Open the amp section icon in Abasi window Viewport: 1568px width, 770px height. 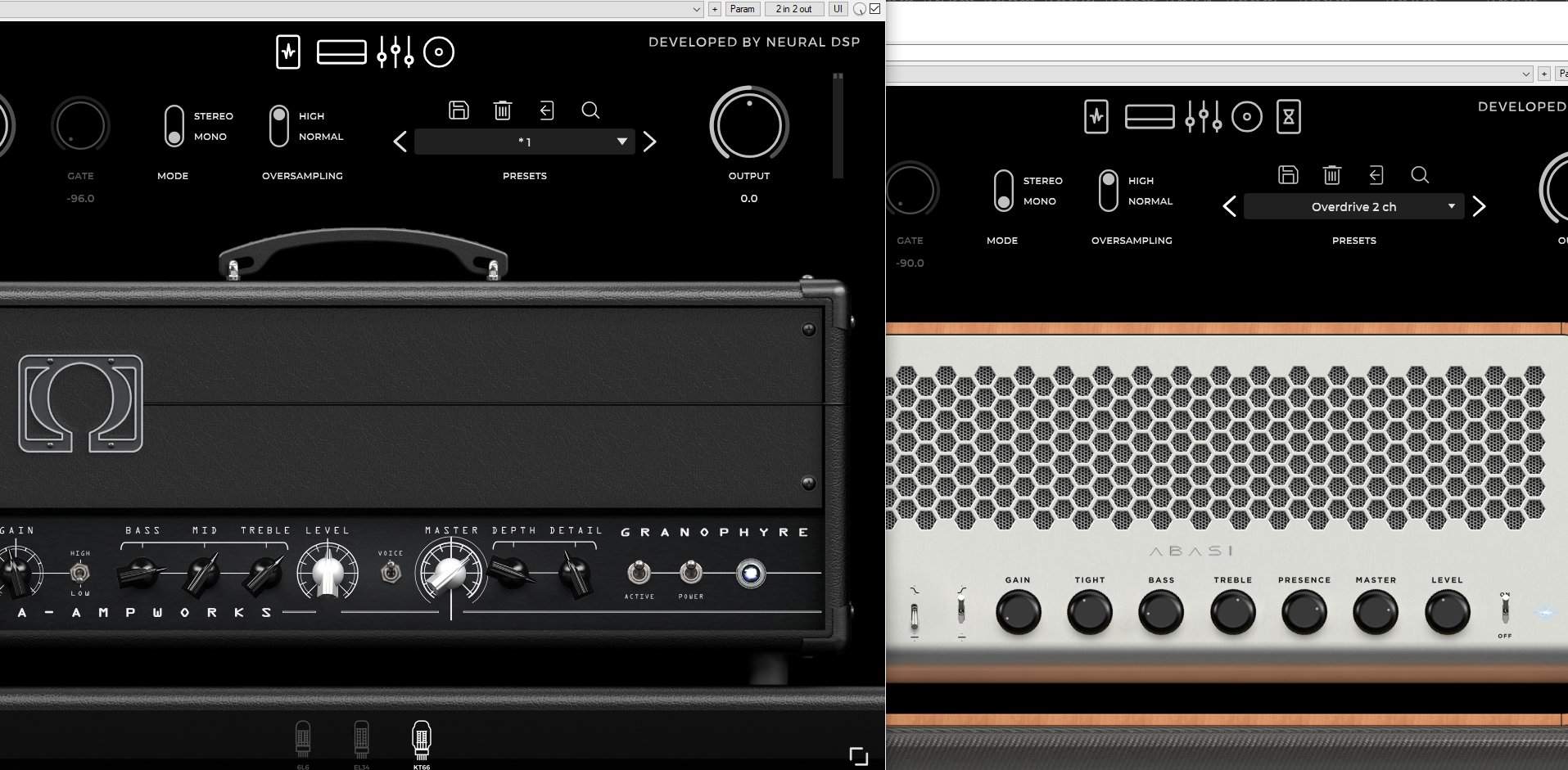pyautogui.click(x=1096, y=117)
